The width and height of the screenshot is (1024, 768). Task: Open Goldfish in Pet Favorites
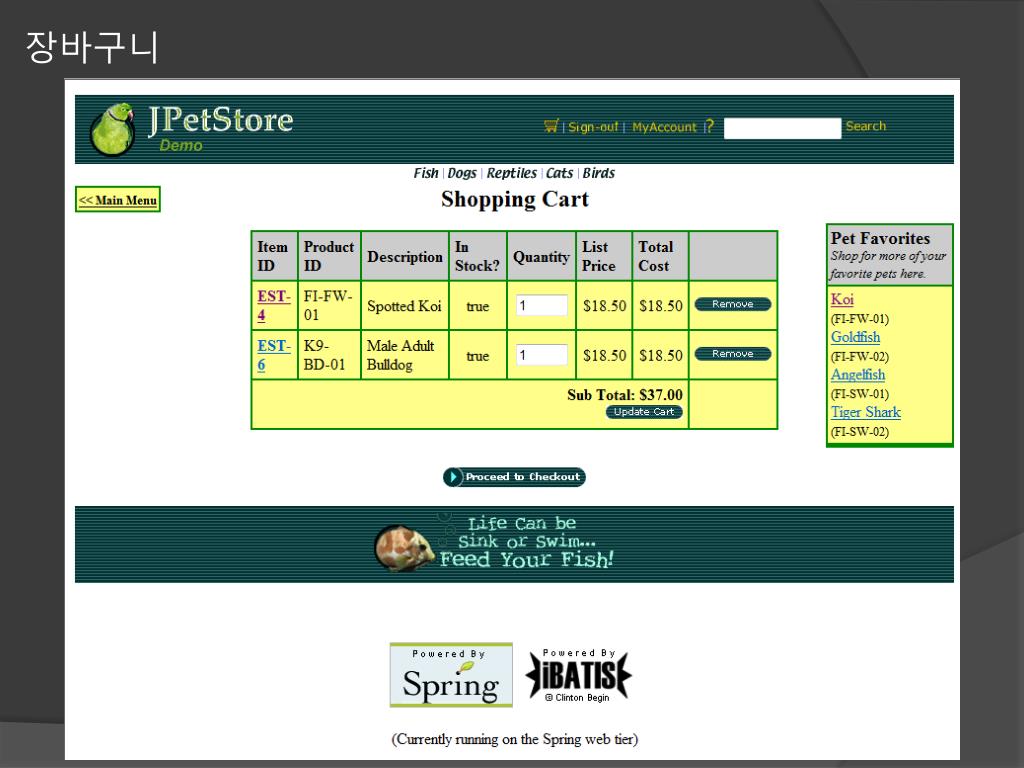click(x=855, y=337)
